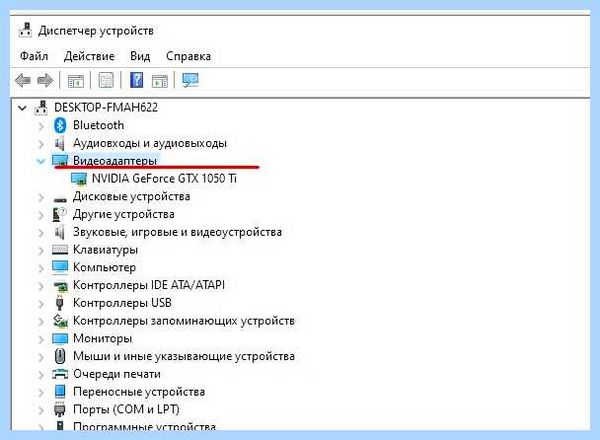Screen dimensions: 600x440
Task: Expand the Мониторы category
Action: [x=41, y=339]
